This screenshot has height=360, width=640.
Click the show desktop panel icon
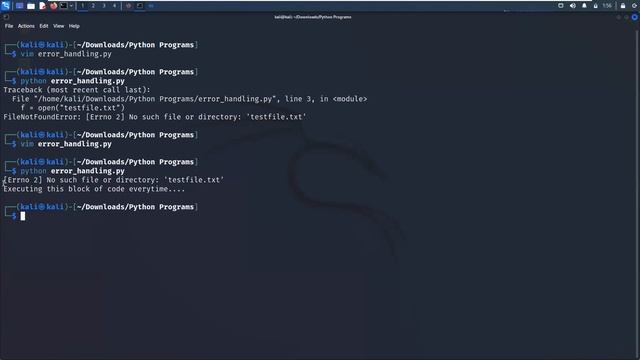[19, 6]
